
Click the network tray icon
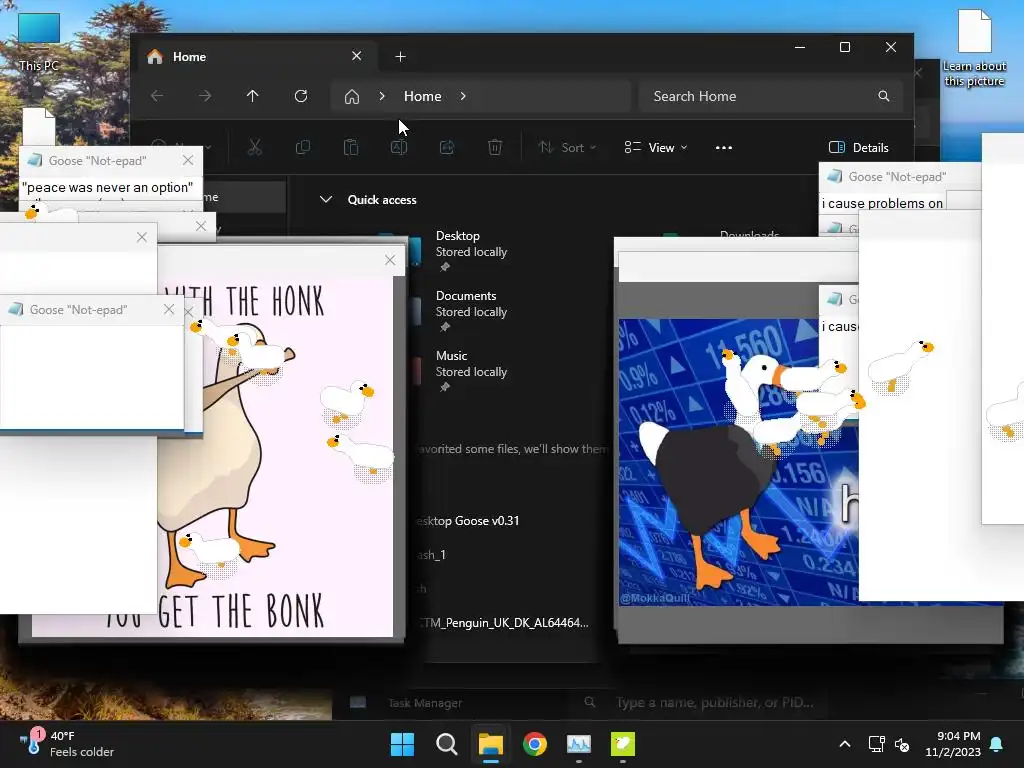point(876,744)
